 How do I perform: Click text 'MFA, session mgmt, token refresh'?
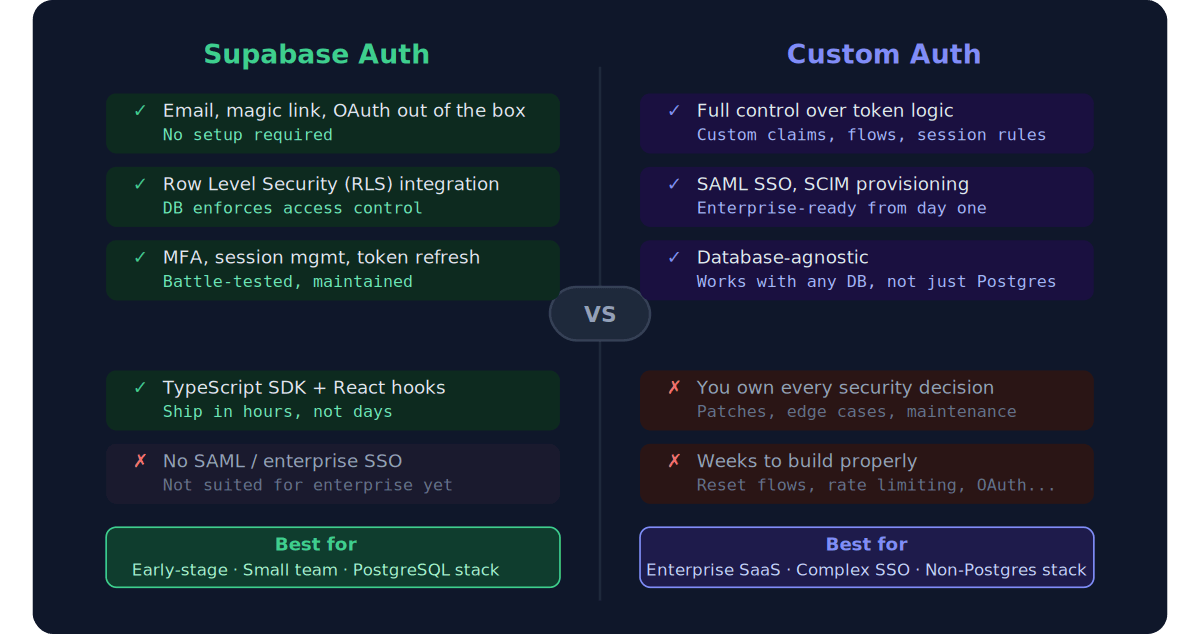click(321, 258)
